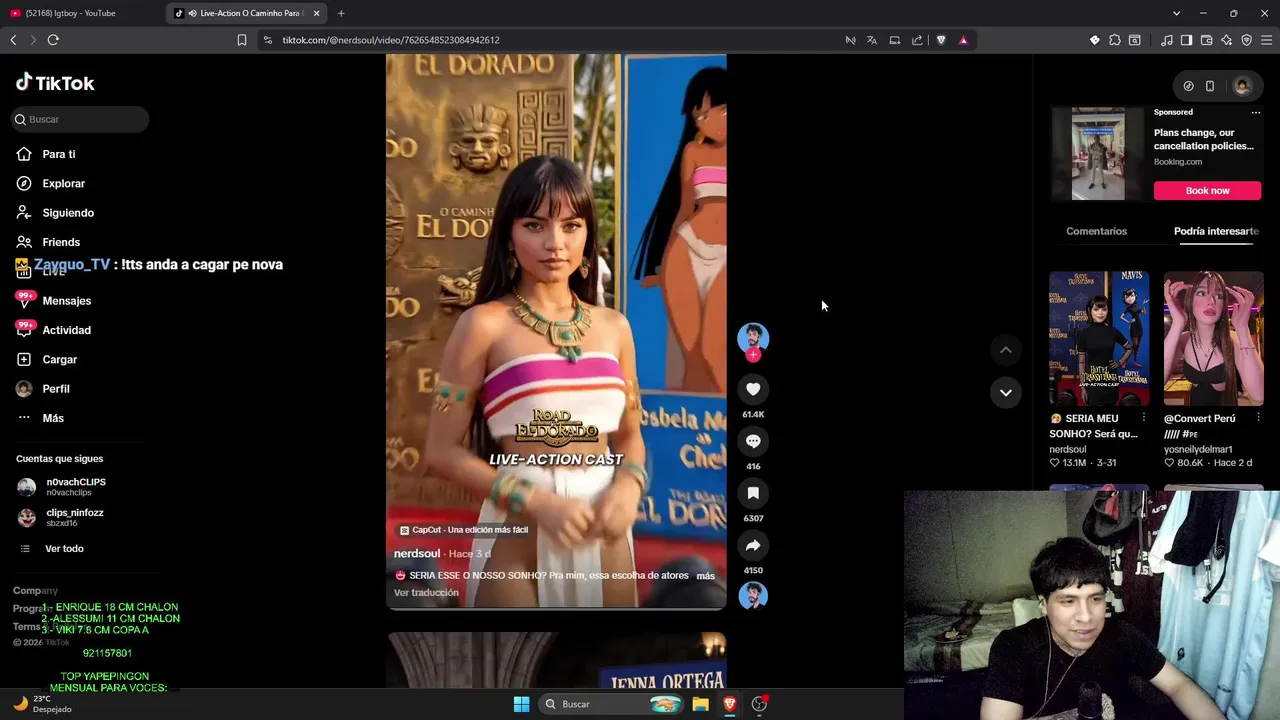Close the Live-Action O Caminho tab

(317, 13)
